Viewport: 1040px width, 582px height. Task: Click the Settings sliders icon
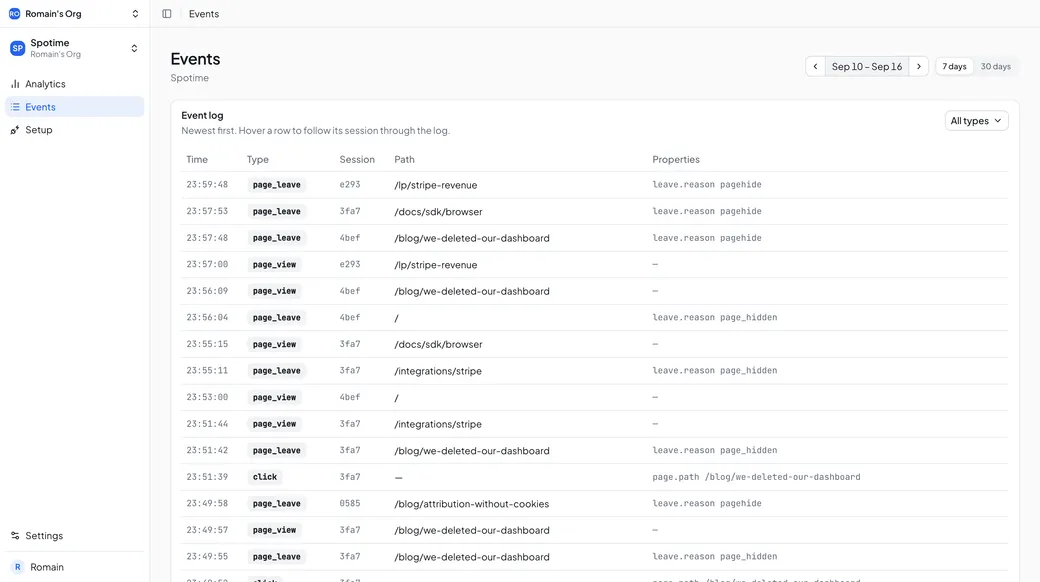[x=15, y=536]
